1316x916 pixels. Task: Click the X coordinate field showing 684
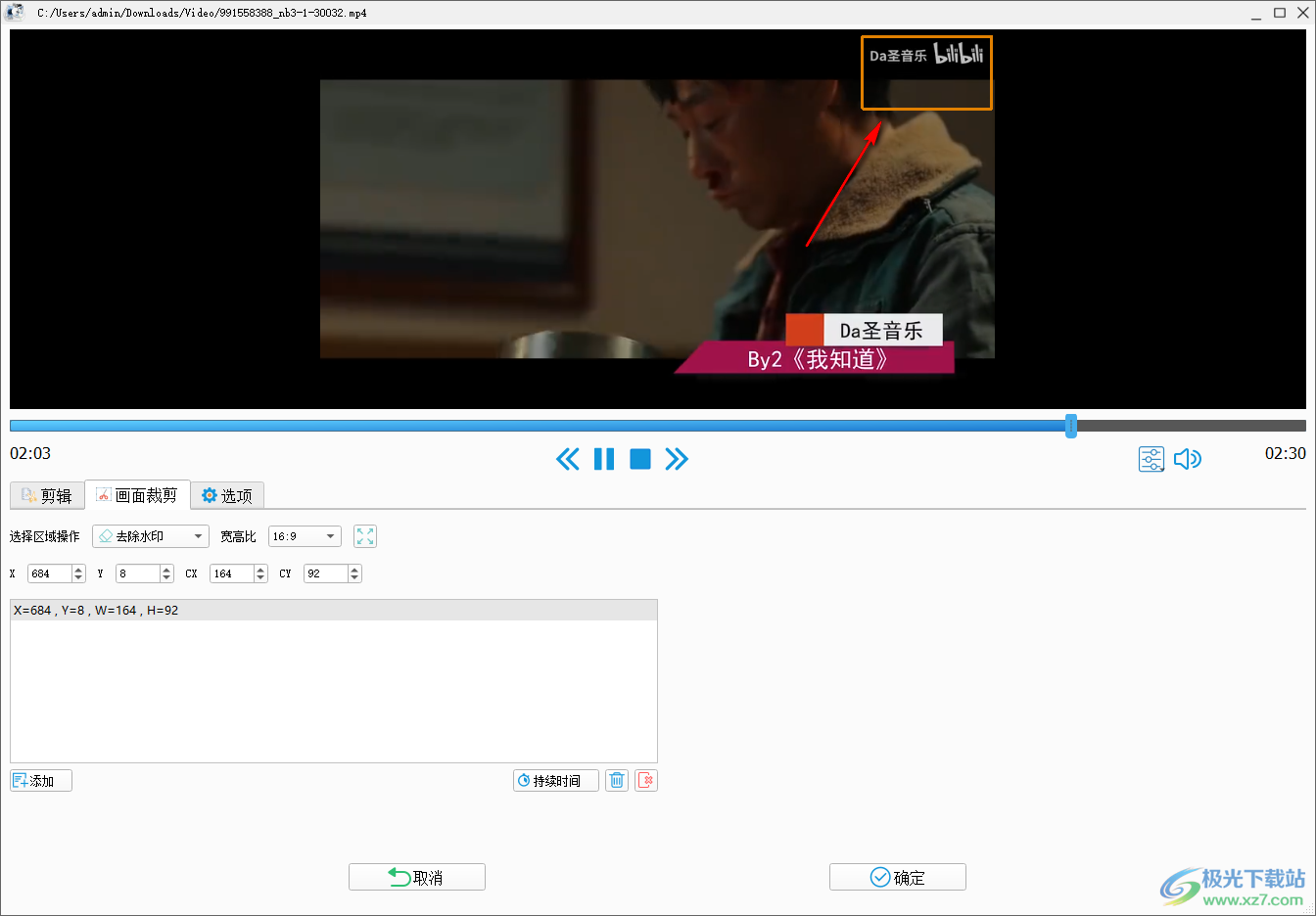(49, 573)
